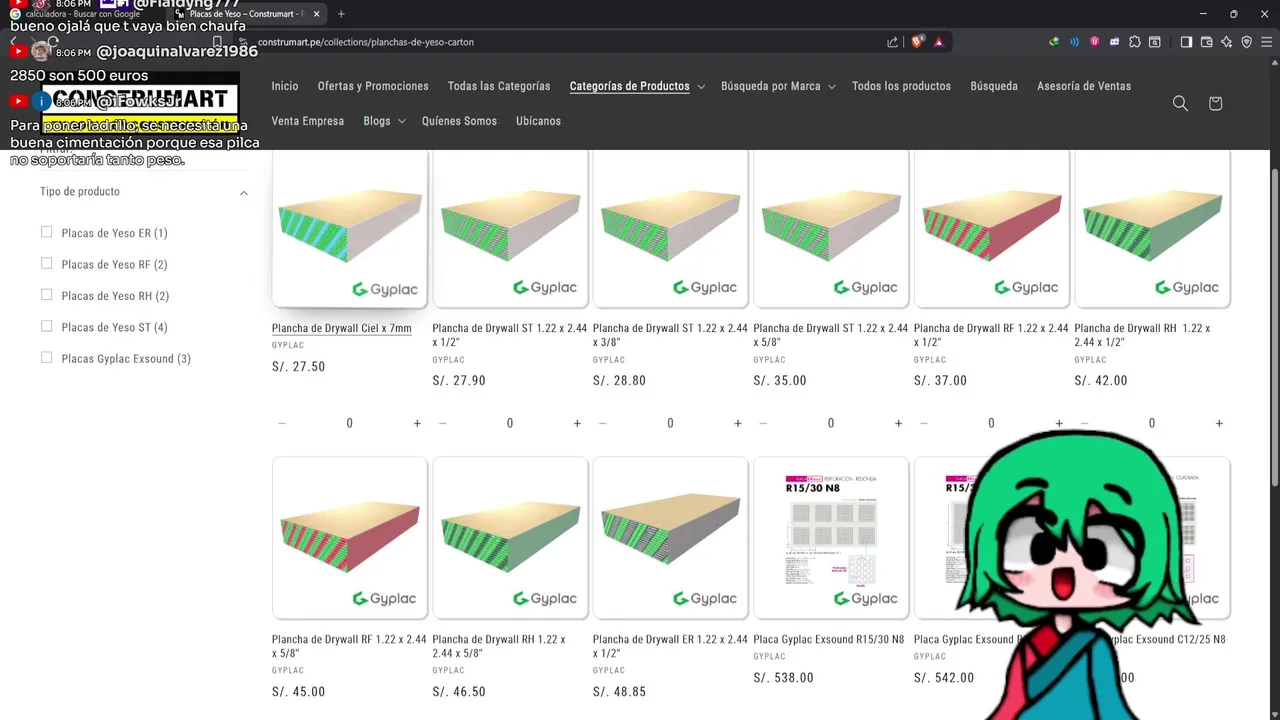Open the browser hamburger menu
Screen dimensions: 1280x720
click(1266, 42)
